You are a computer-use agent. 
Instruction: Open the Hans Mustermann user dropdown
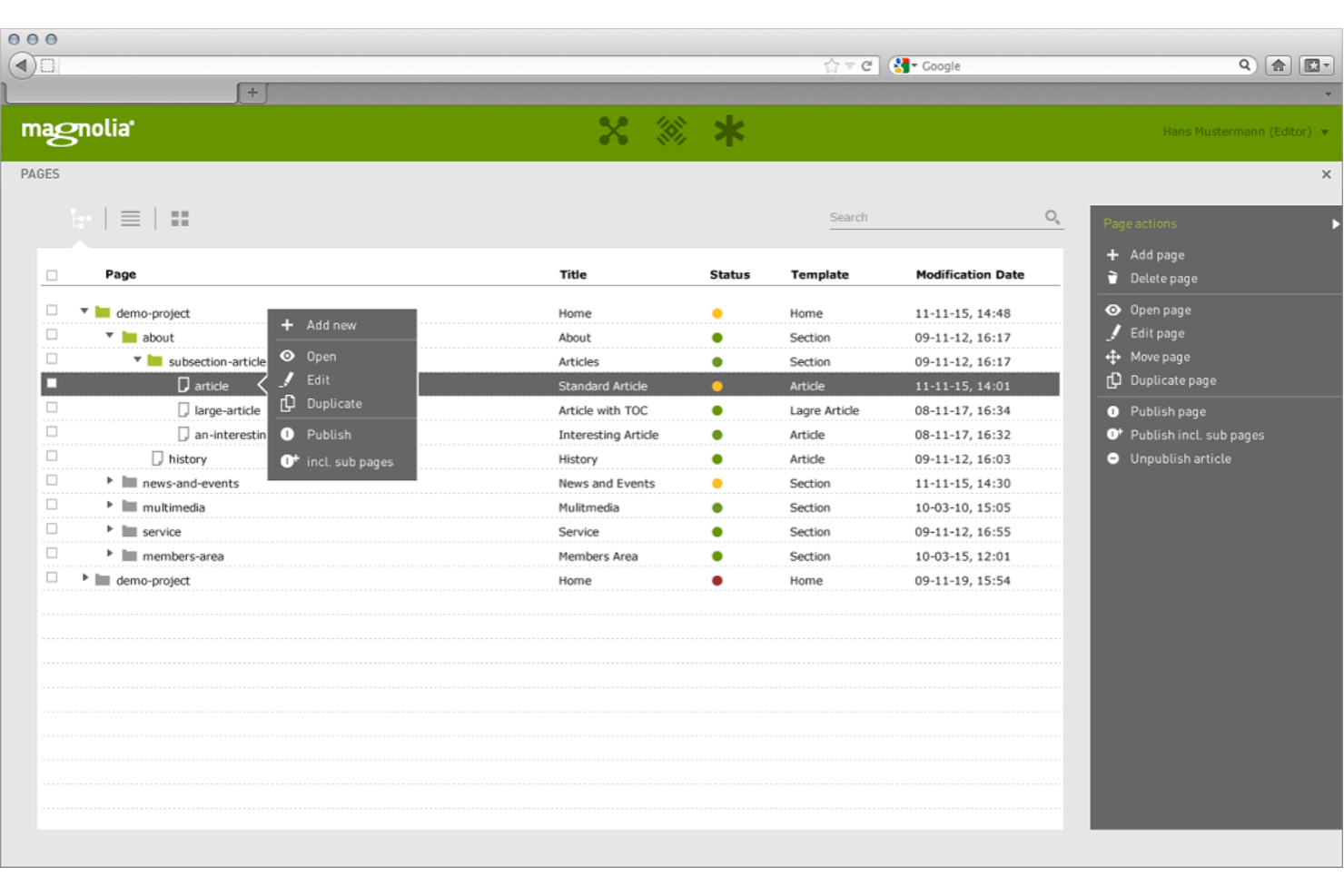[x=1246, y=132]
